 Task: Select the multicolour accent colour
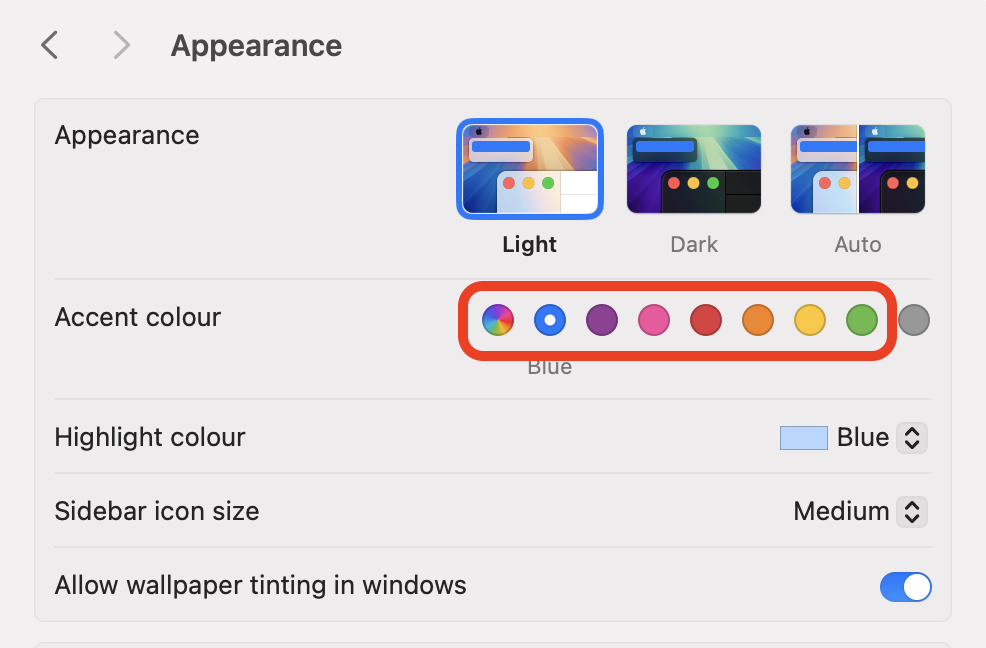point(498,320)
